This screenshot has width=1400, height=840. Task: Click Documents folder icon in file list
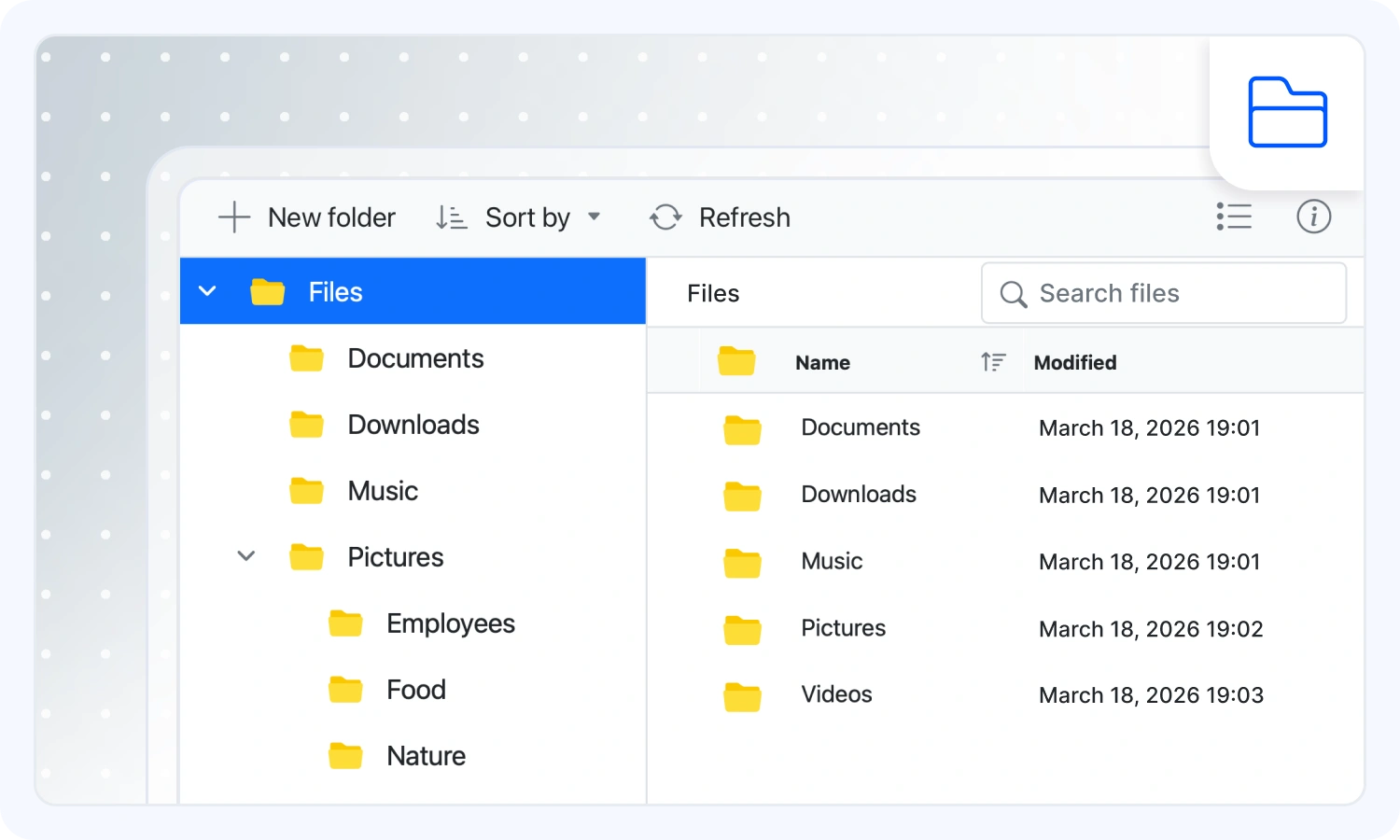pos(742,429)
